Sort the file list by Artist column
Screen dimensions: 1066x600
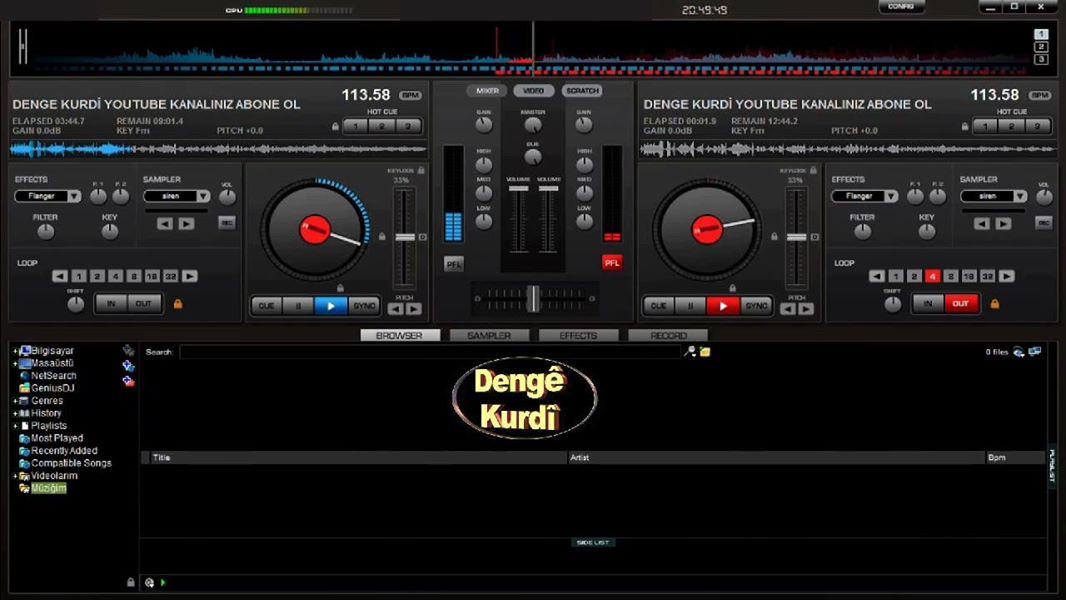(776, 458)
